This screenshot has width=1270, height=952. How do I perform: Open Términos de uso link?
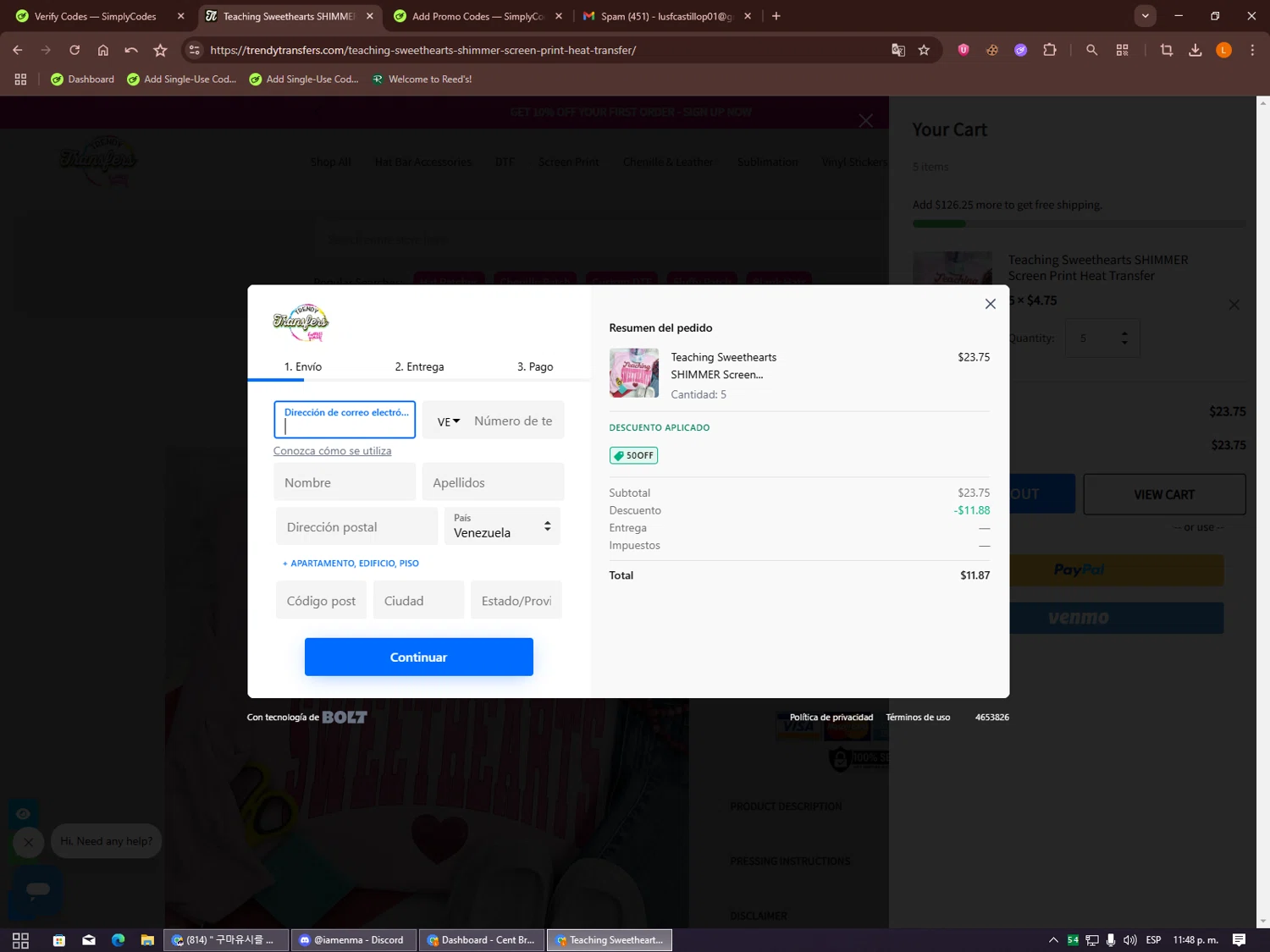coord(918,718)
